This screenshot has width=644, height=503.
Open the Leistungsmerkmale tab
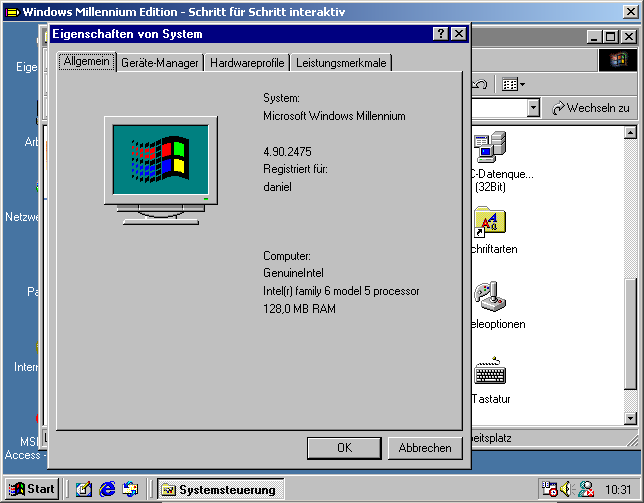[x=341, y=63]
